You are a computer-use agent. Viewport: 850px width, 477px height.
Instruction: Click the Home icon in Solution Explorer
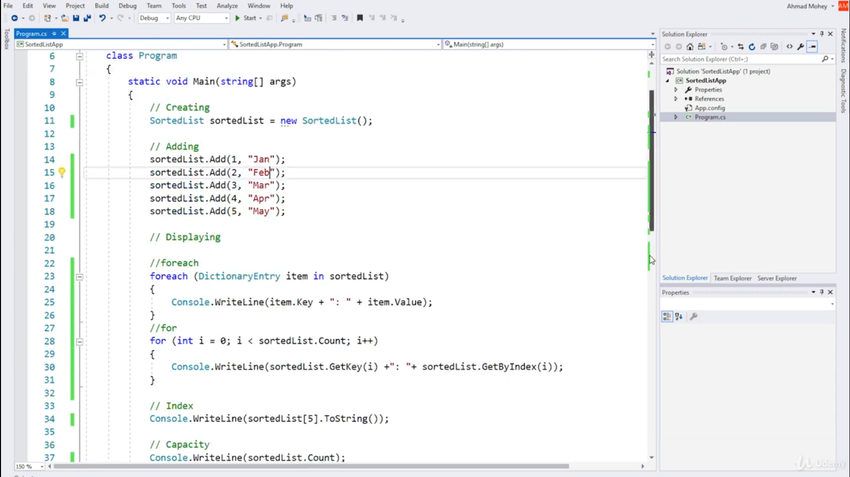(690, 47)
